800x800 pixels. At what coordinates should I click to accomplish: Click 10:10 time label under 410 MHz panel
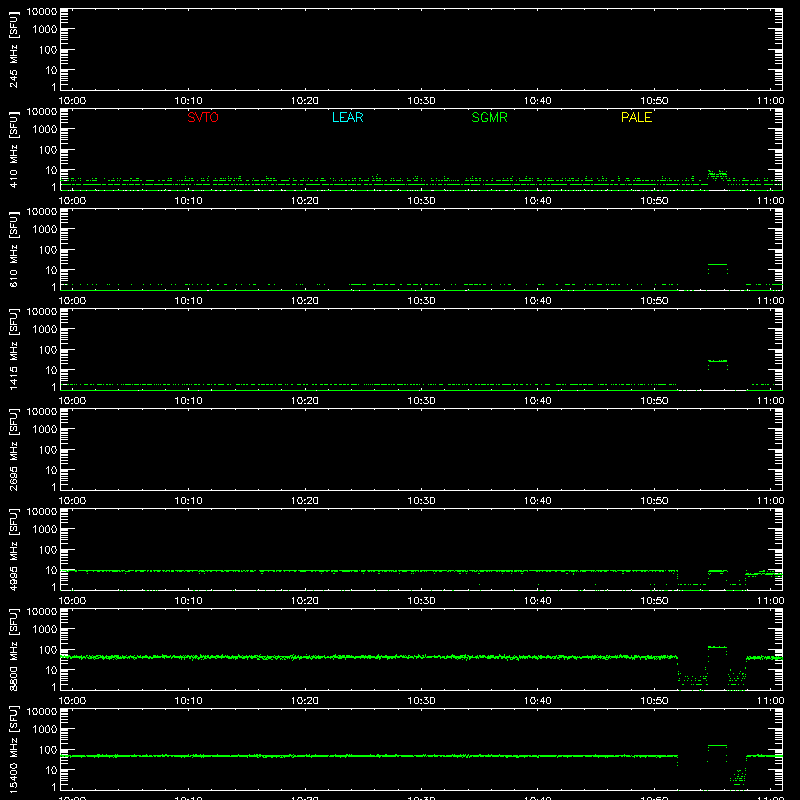click(x=189, y=201)
